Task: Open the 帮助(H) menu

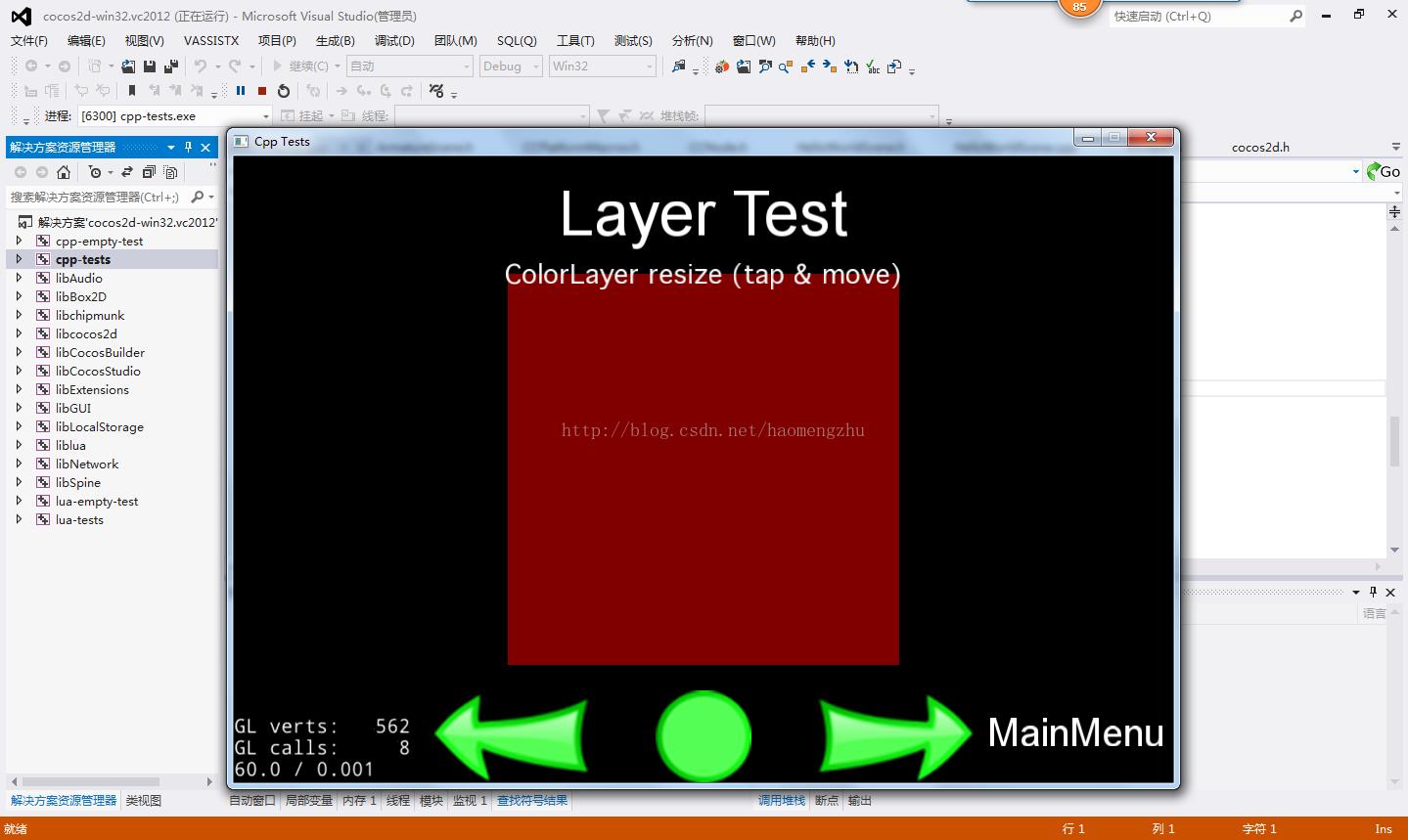Action: pyautogui.click(x=815, y=40)
